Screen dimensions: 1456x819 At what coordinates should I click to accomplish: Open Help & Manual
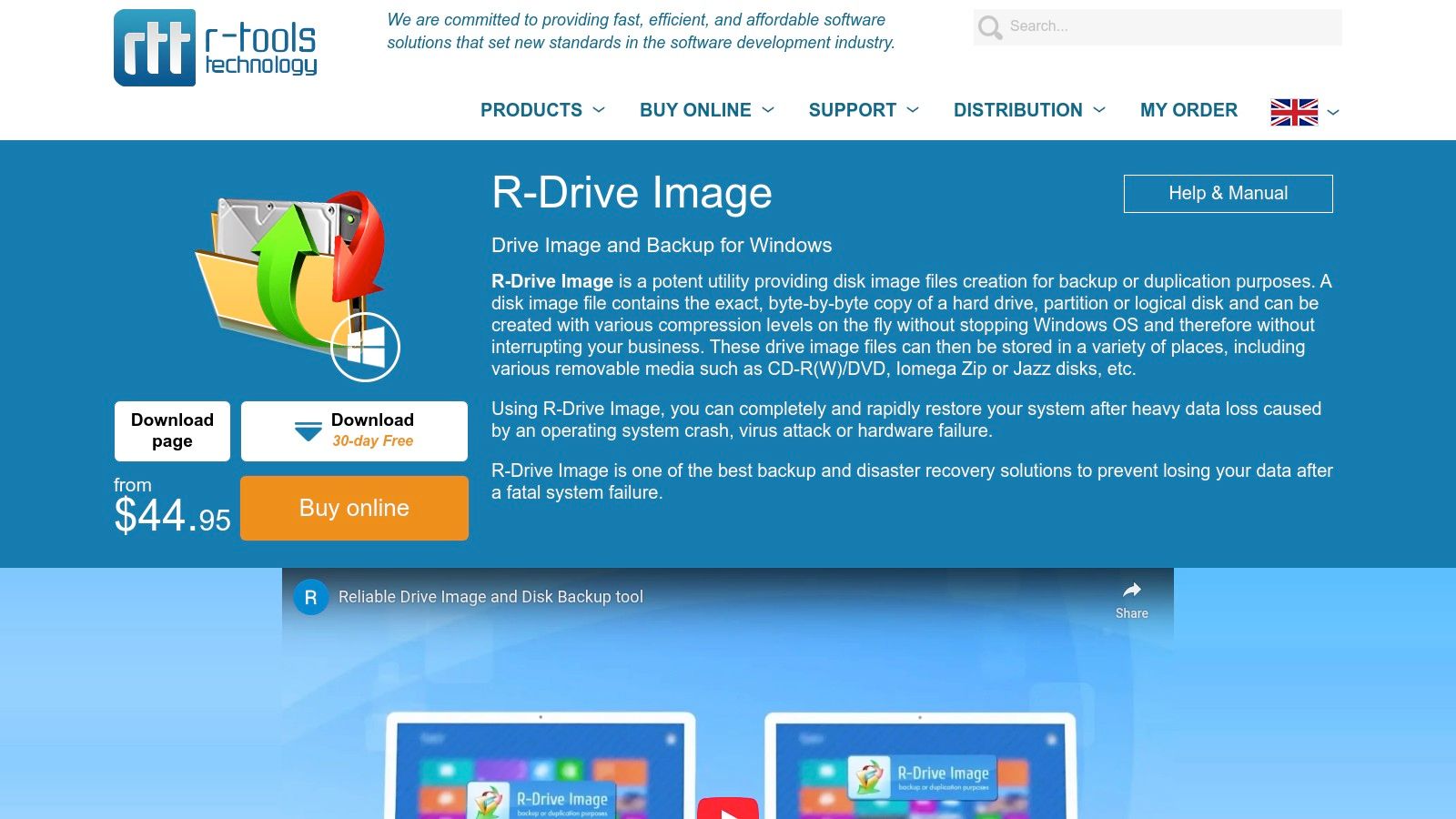1228,194
